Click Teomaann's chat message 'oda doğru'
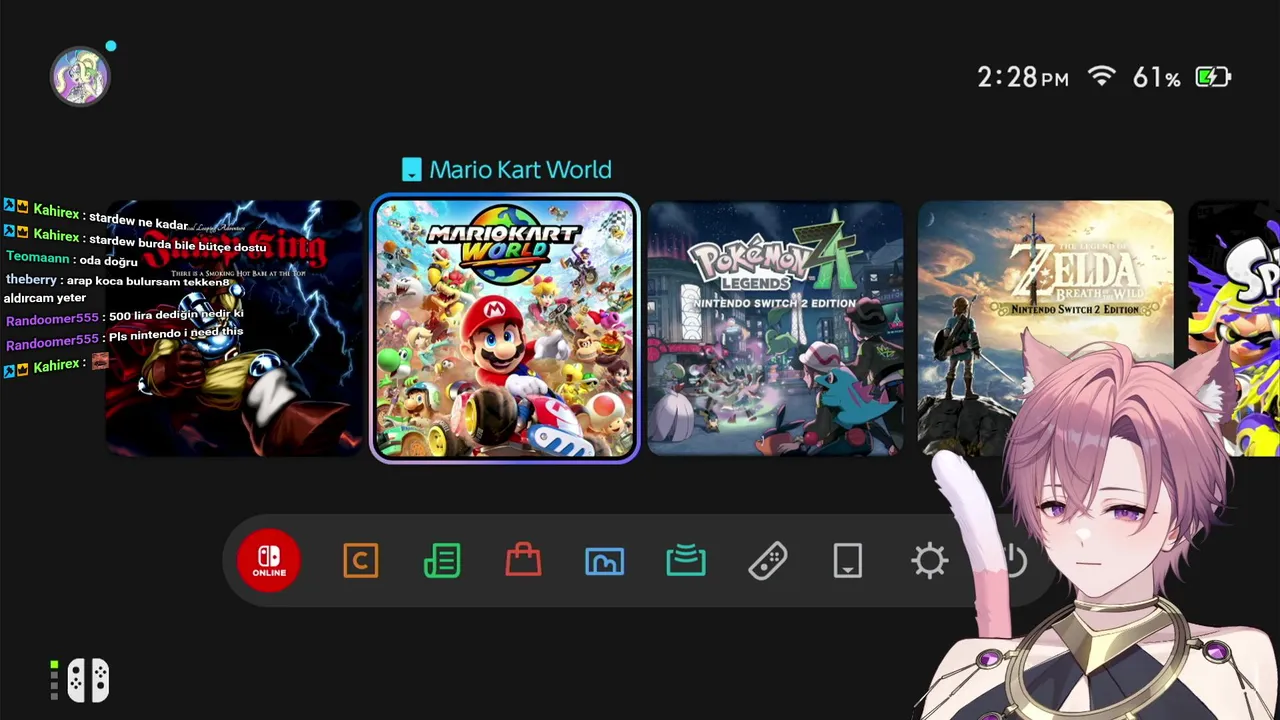 (108, 261)
